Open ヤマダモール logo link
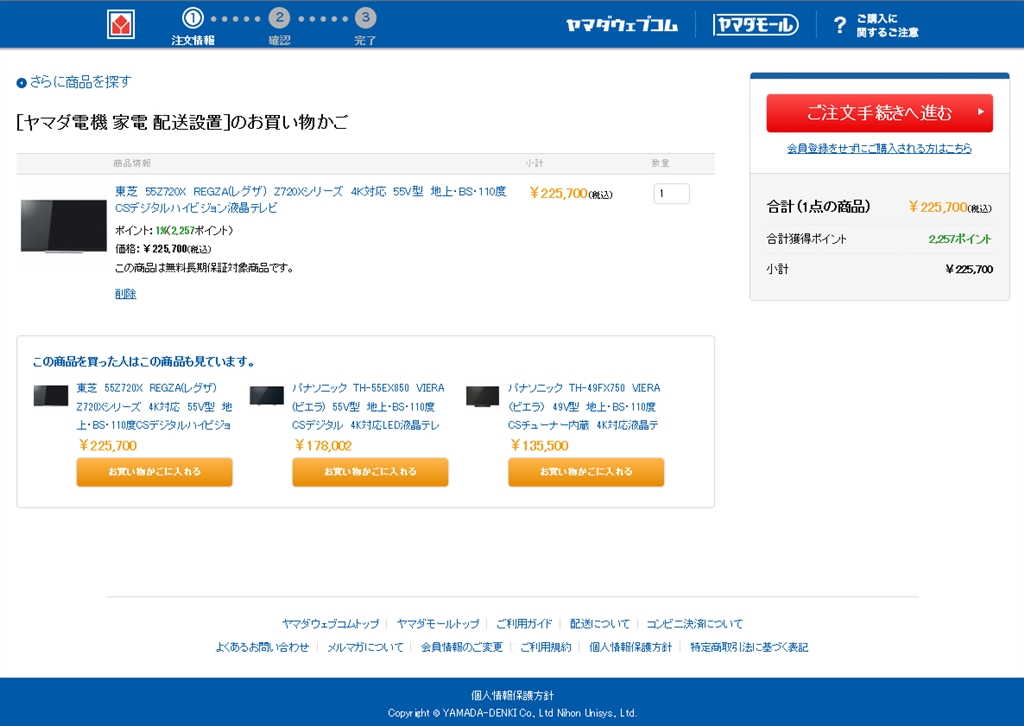1024x726 pixels. click(756, 25)
